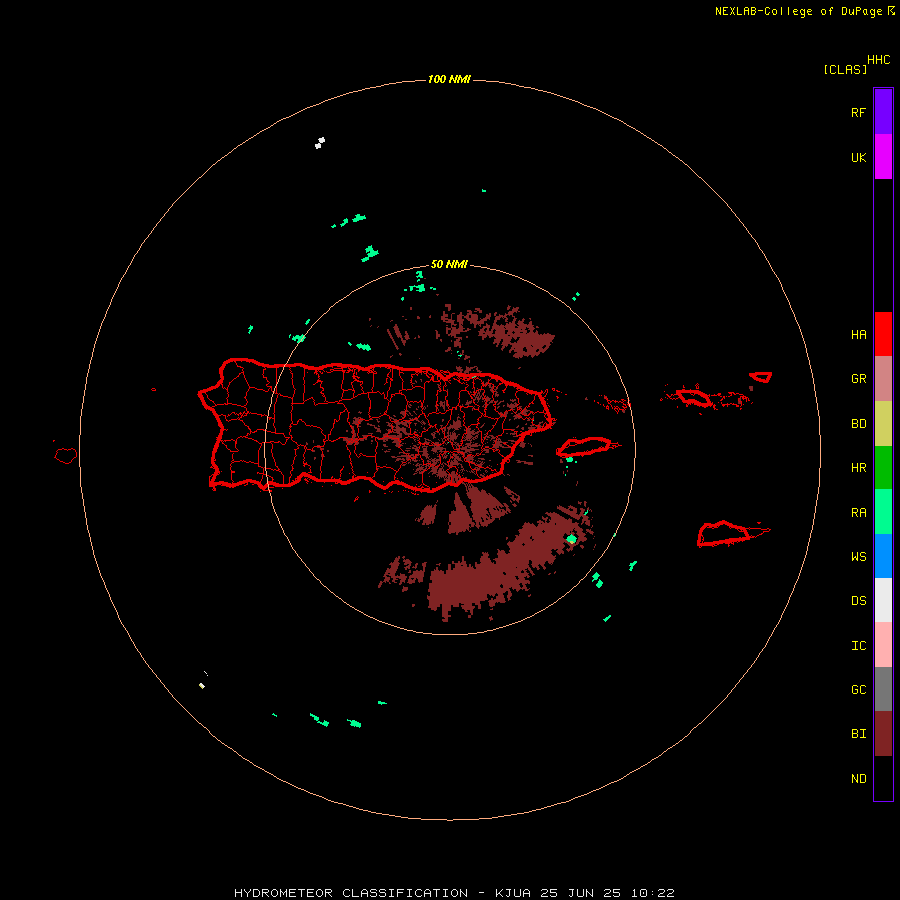
Task: Click the BI brown legend swatch
Action: coord(883,734)
